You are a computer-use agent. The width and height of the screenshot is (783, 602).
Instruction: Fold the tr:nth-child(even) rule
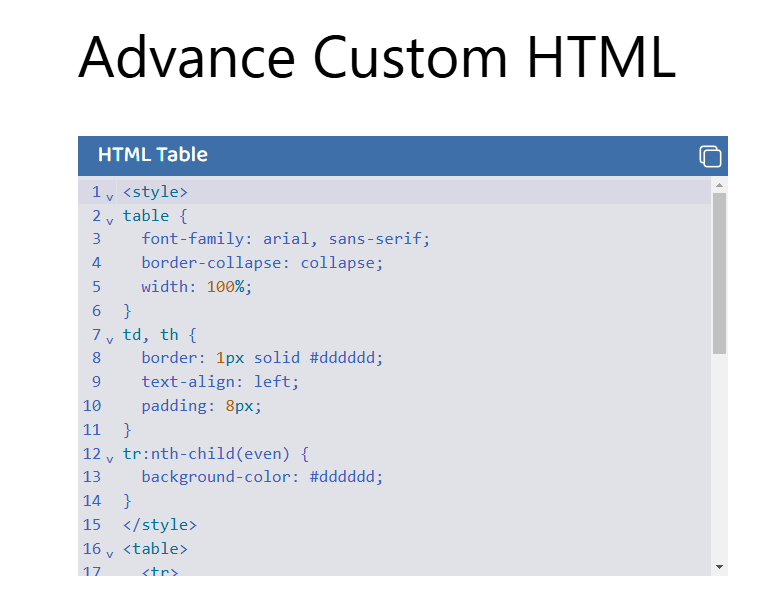(110, 457)
